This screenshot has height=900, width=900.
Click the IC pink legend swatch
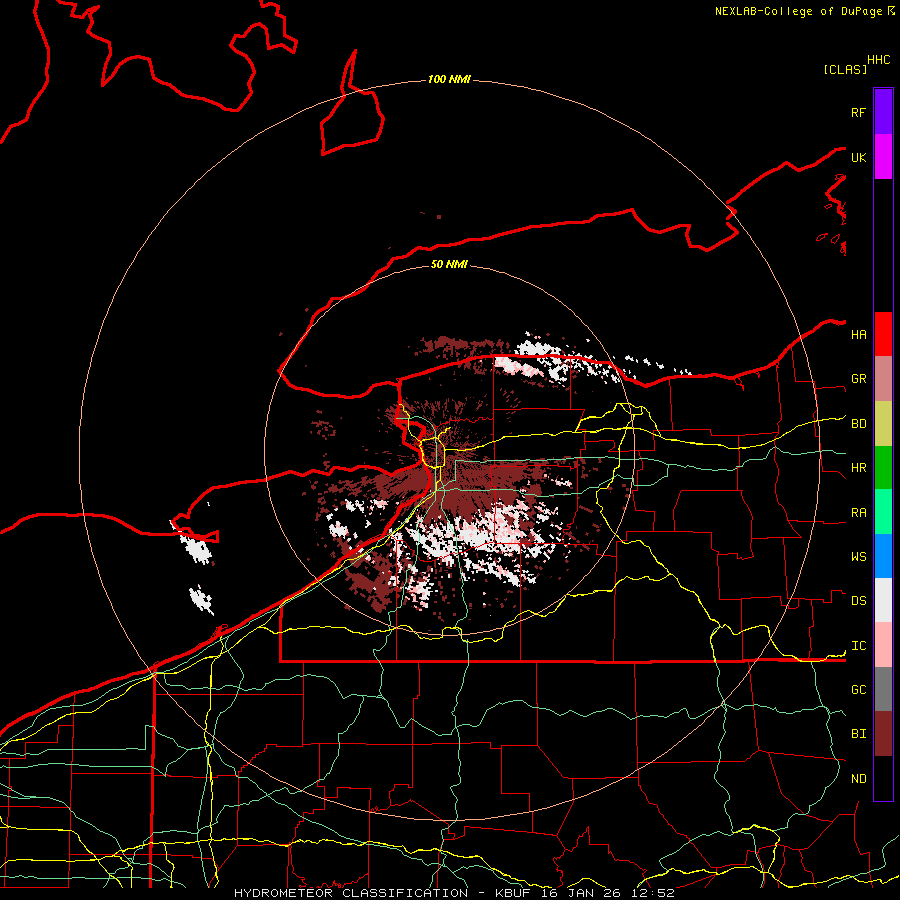(883, 645)
